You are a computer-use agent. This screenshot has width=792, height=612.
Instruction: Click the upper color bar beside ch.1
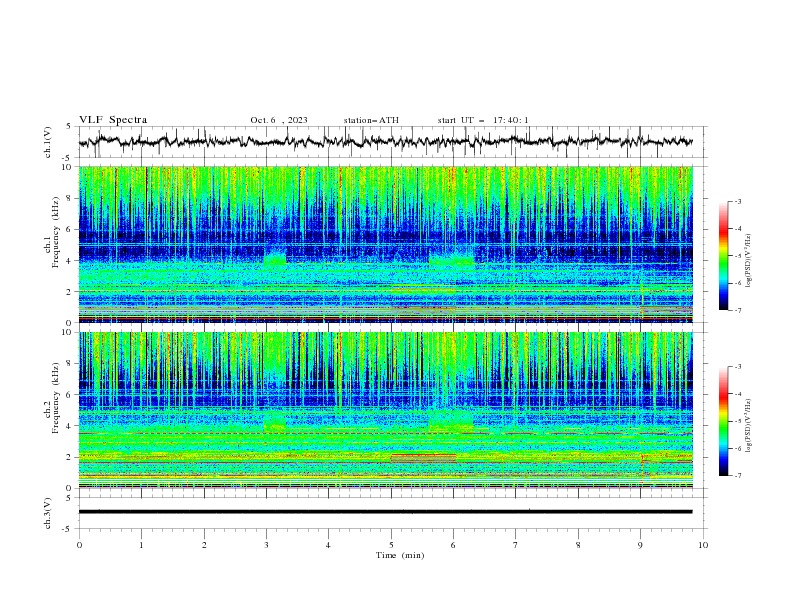724,255
